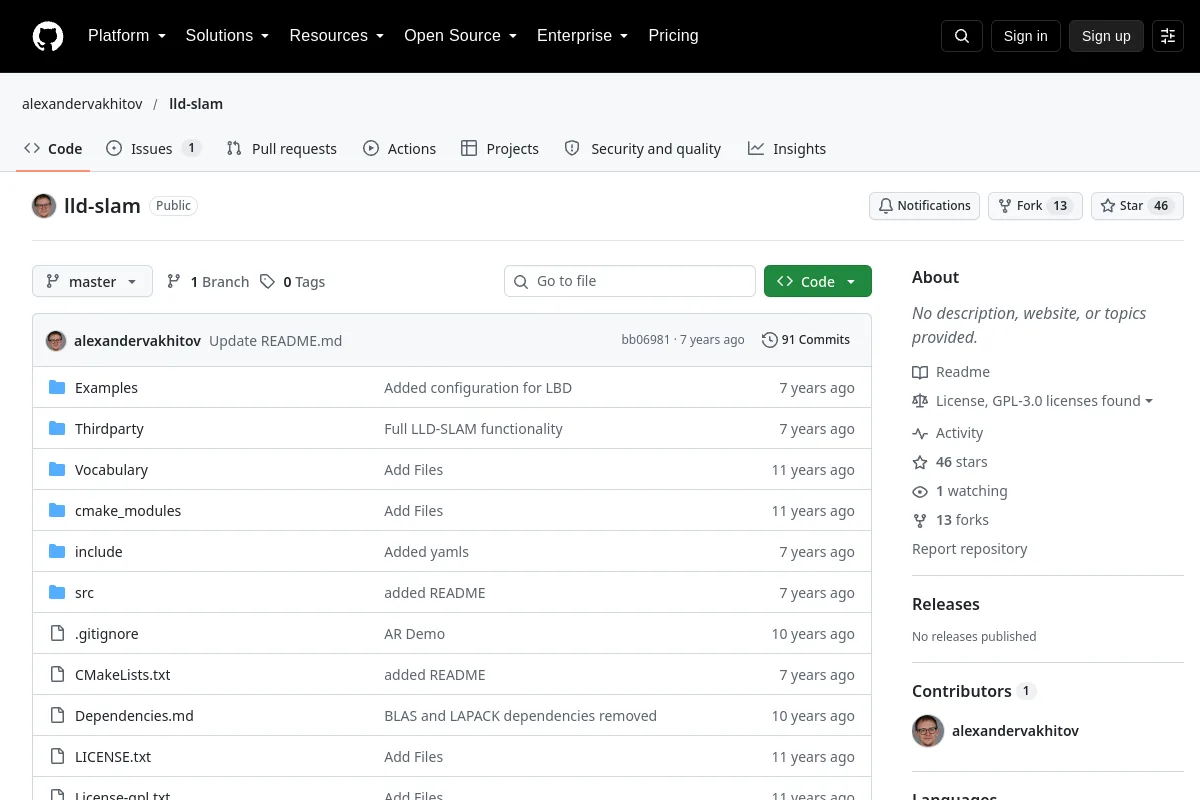Screen dimensions: 1200x800
Task: Click the Report repository link
Action: tap(969, 549)
